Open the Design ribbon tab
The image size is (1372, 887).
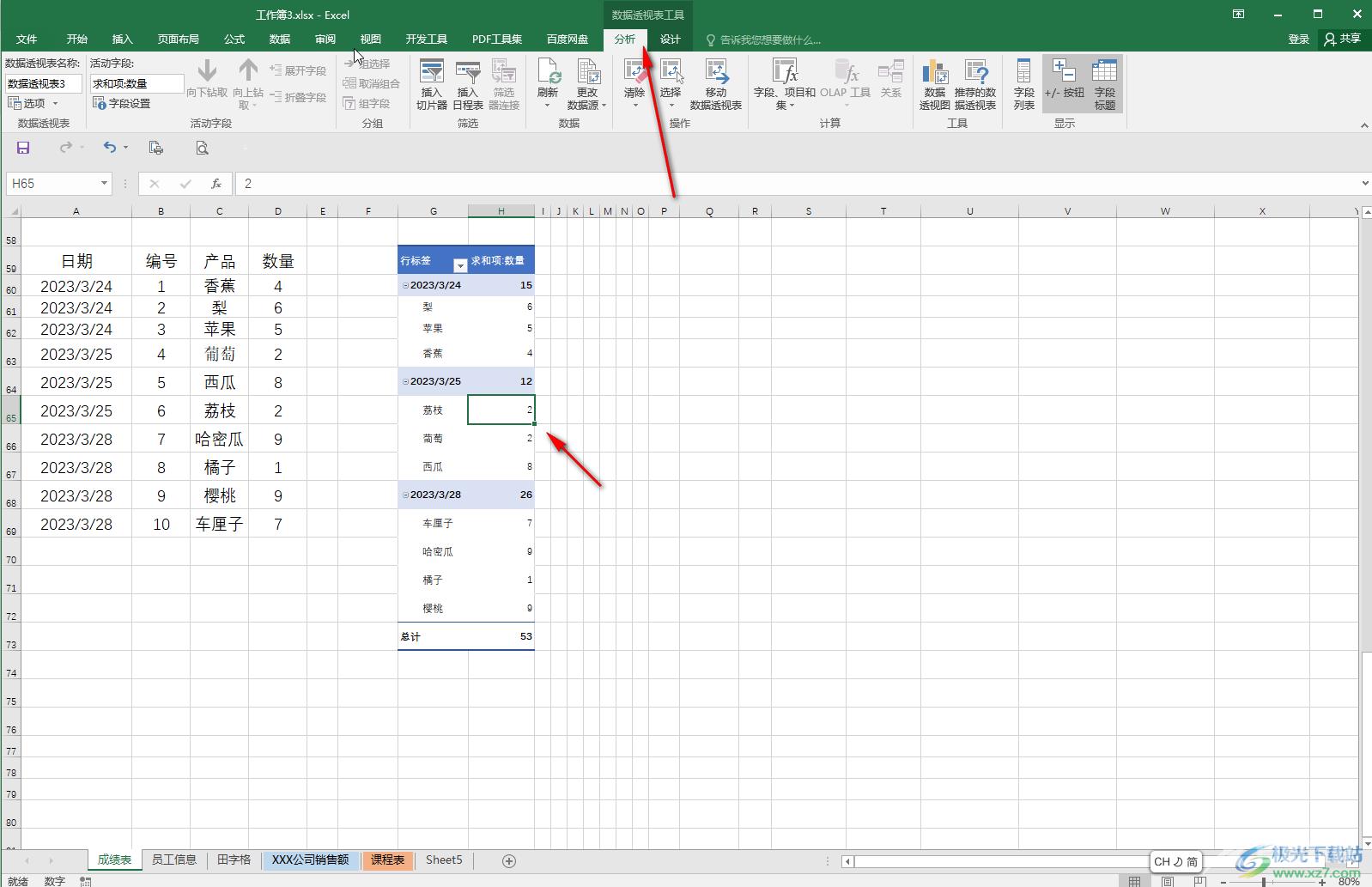pyautogui.click(x=671, y=39)
